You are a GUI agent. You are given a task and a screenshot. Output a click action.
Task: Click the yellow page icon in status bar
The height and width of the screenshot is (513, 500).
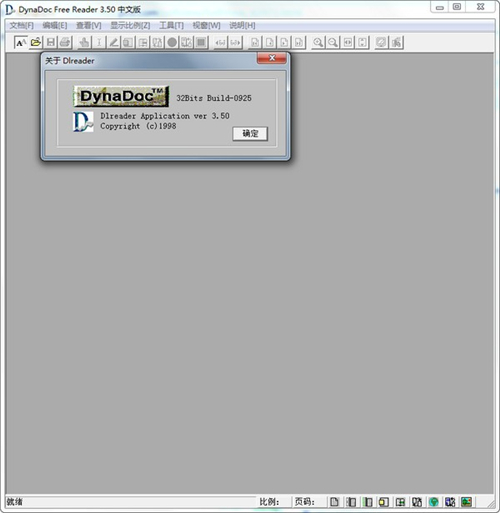point(384,502)
